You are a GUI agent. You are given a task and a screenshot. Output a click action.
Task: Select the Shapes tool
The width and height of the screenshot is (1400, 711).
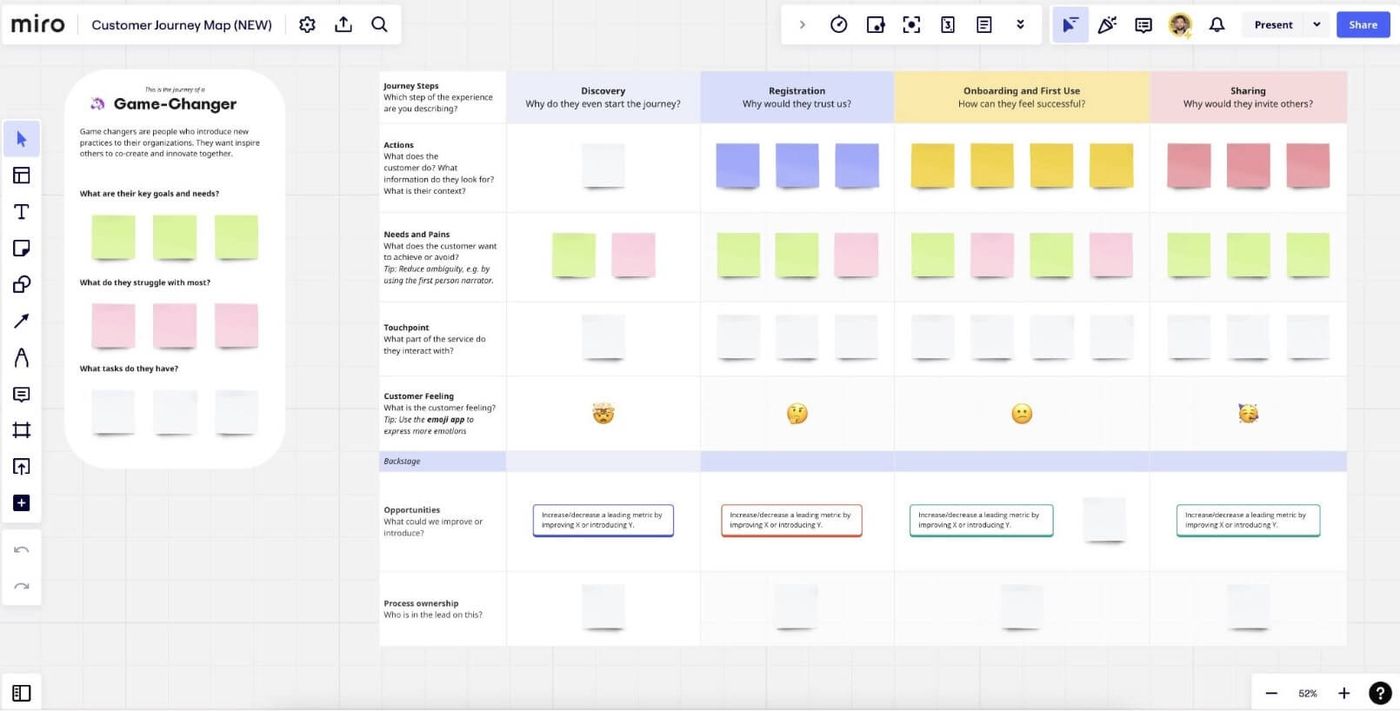tap(21, 285)
